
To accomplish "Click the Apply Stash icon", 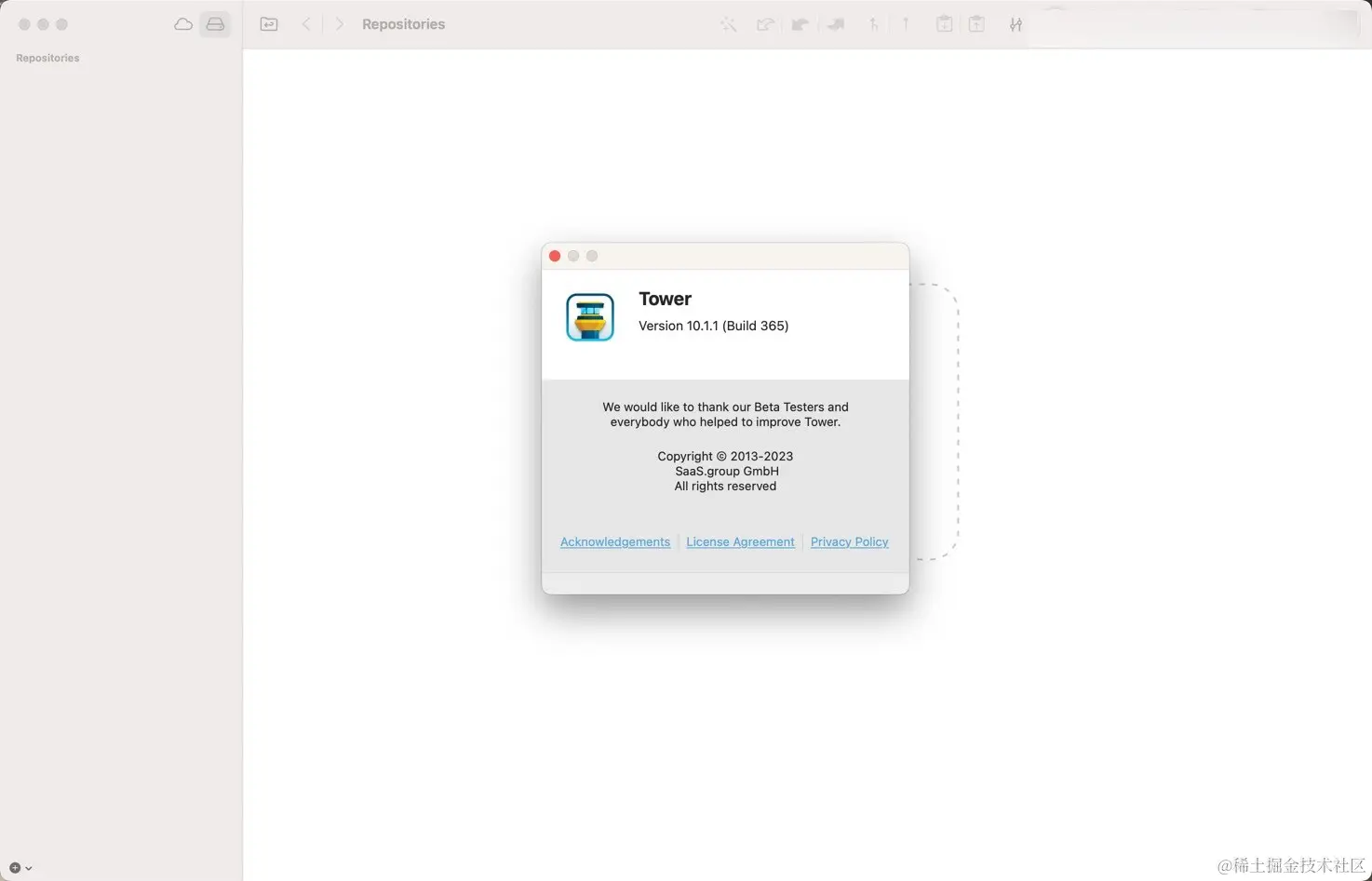I will point(976,24).
